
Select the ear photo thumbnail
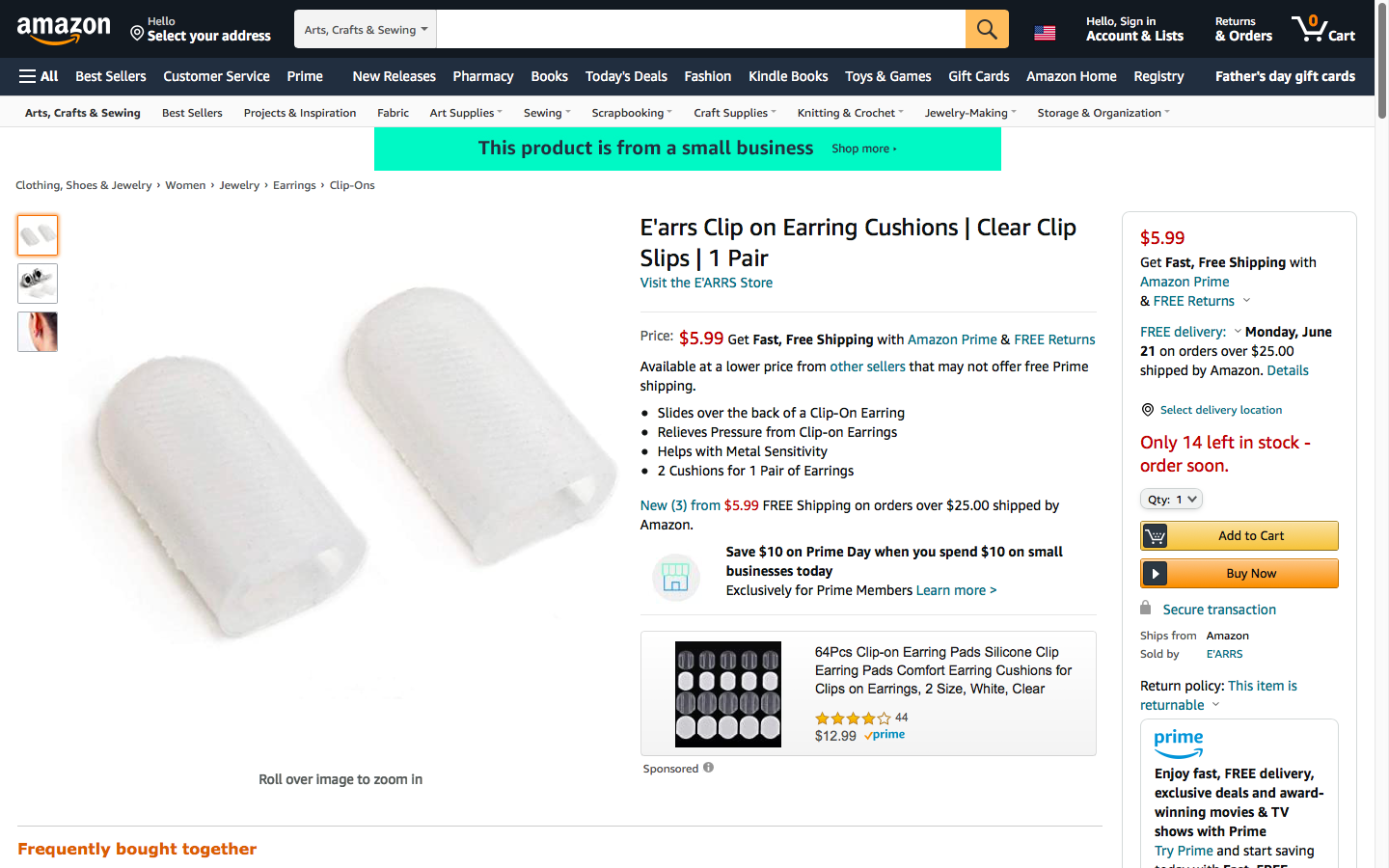tap(38, 332)
